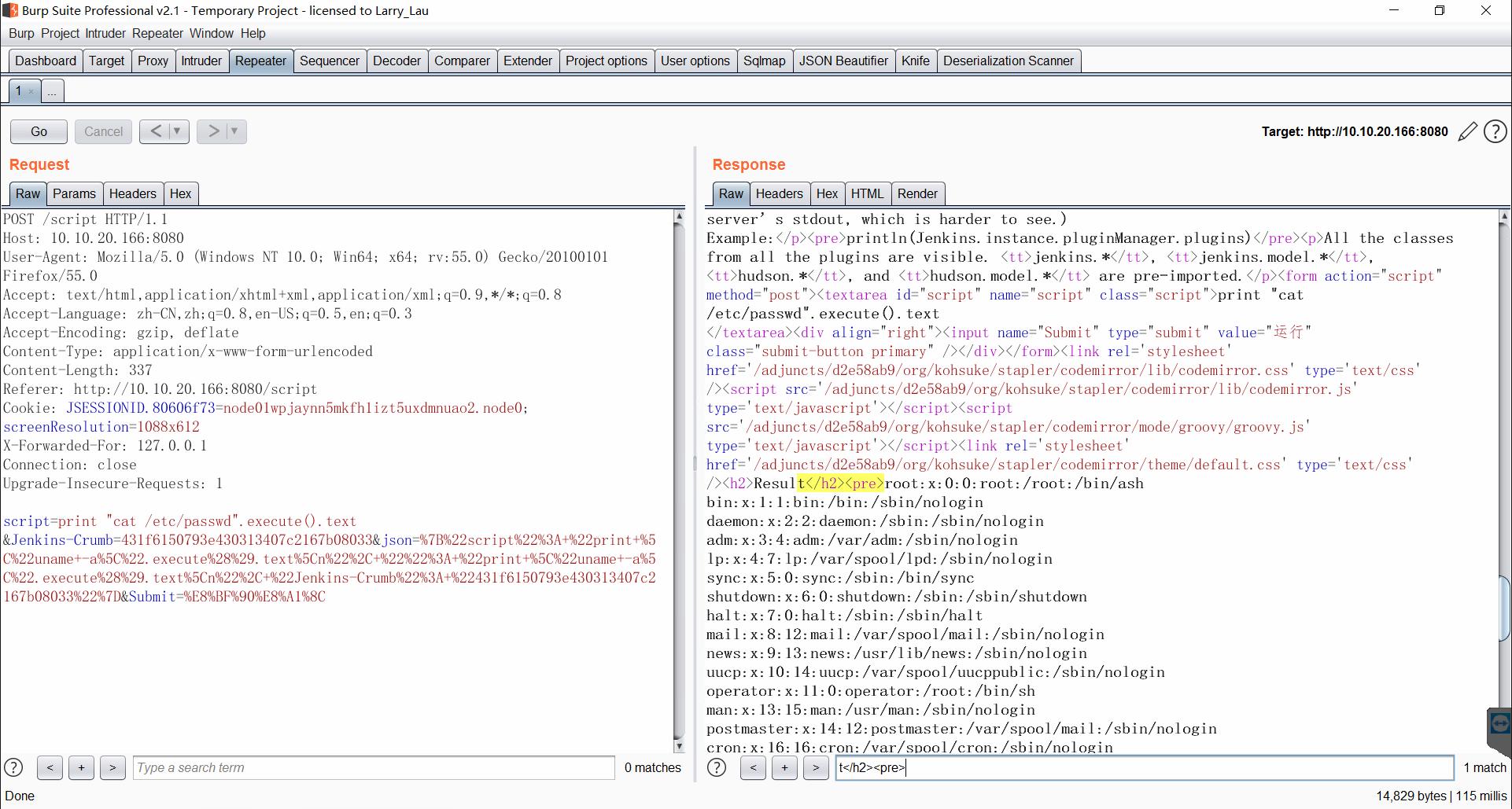Open the Window menu

212,33
